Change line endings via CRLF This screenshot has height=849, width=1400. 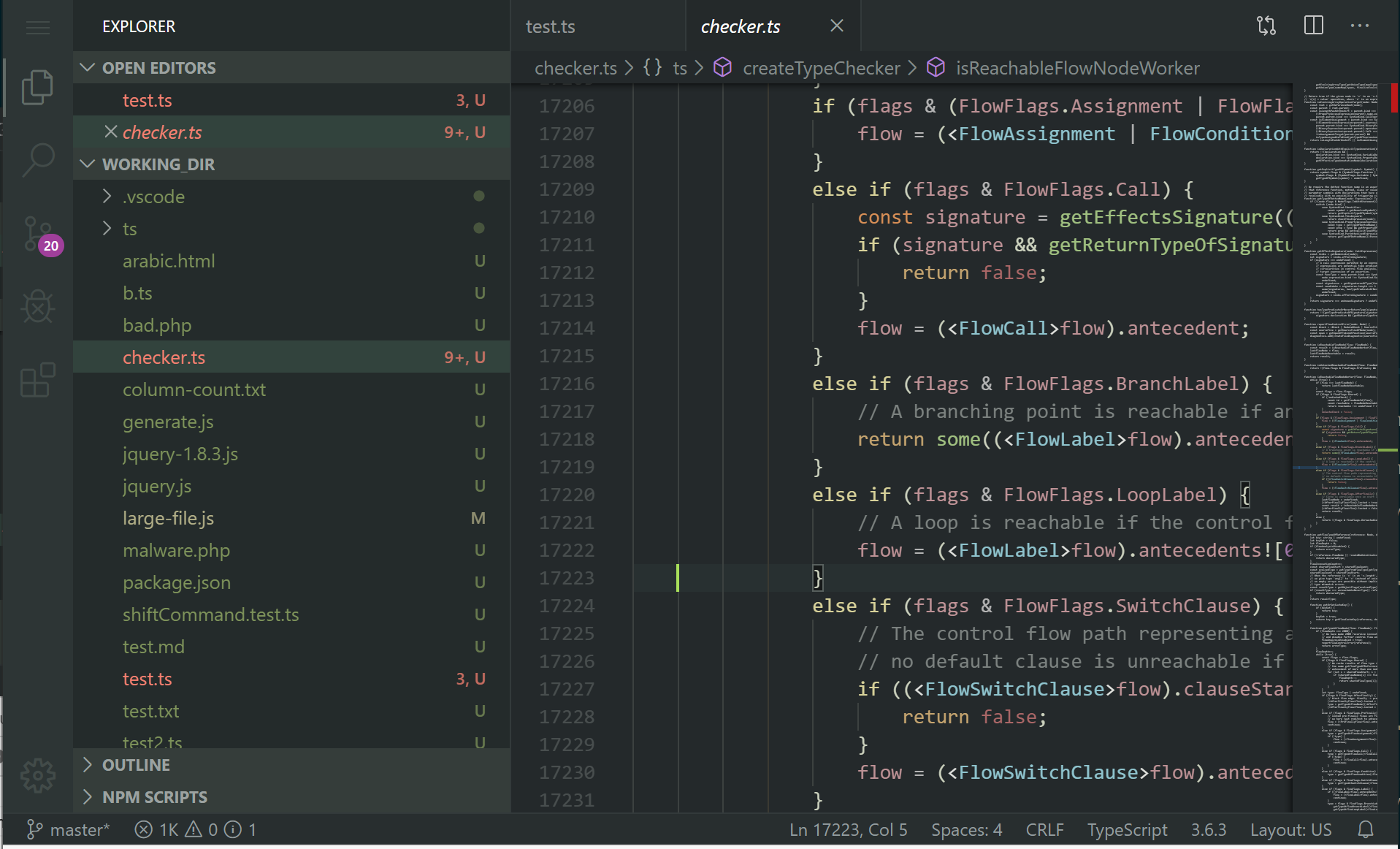pyautogui.click(x=1044, y=829)
